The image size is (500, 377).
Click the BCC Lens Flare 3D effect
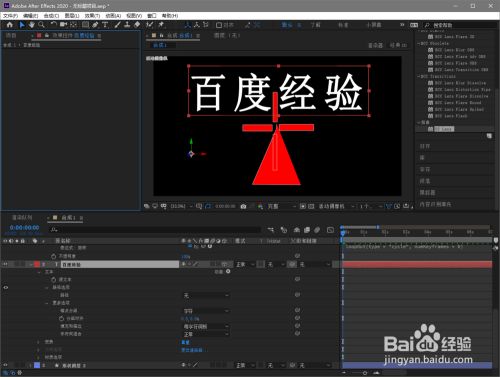click(455, 37)
